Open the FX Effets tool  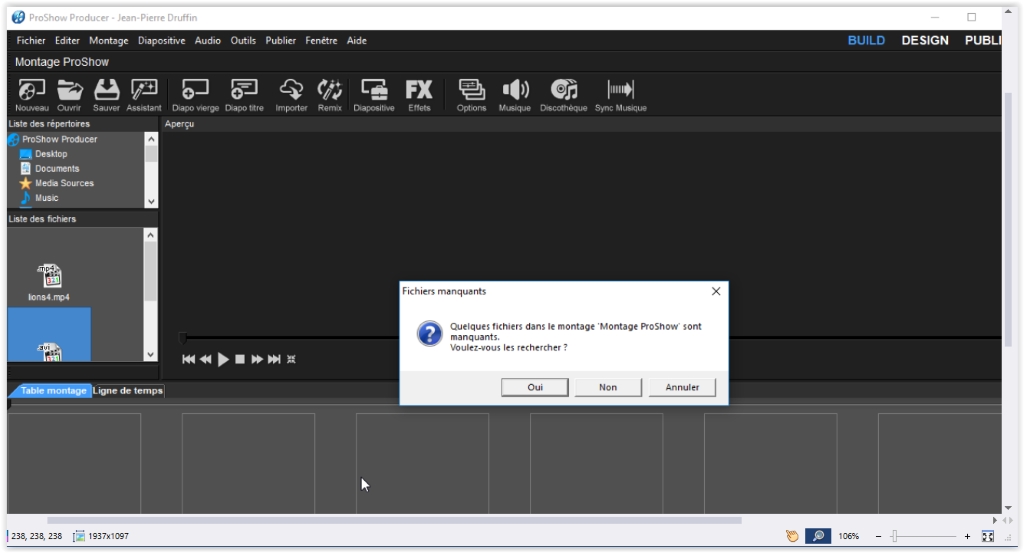pyautogui.click(x=419, y=95)
